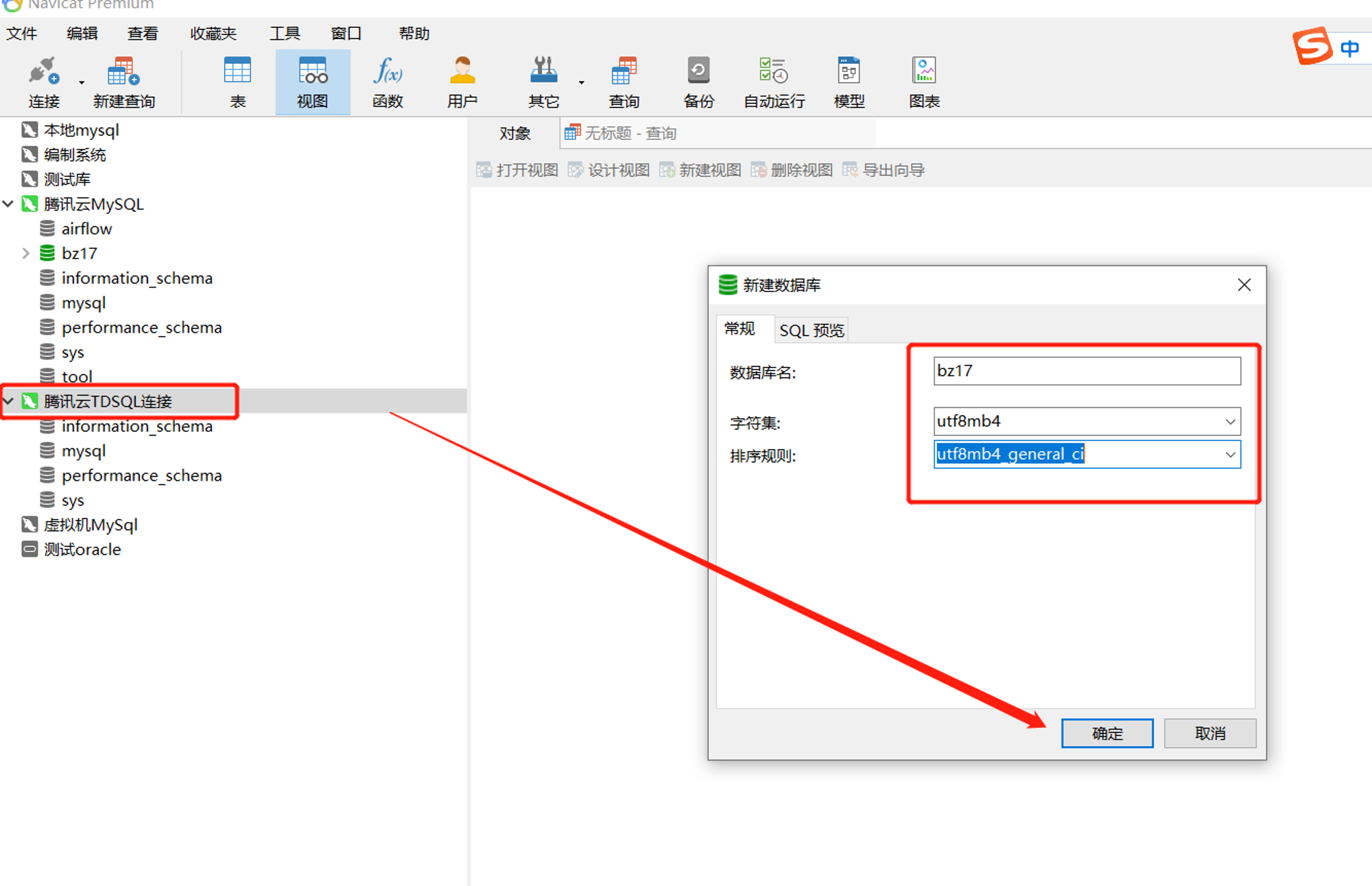Open the 收藏夹 favorites menu
This screenshot has width=1372, height=886.
point(213,34)
